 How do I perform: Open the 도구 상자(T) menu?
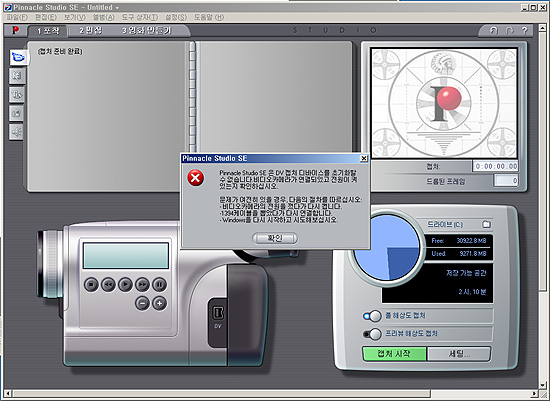pos(140,17)
